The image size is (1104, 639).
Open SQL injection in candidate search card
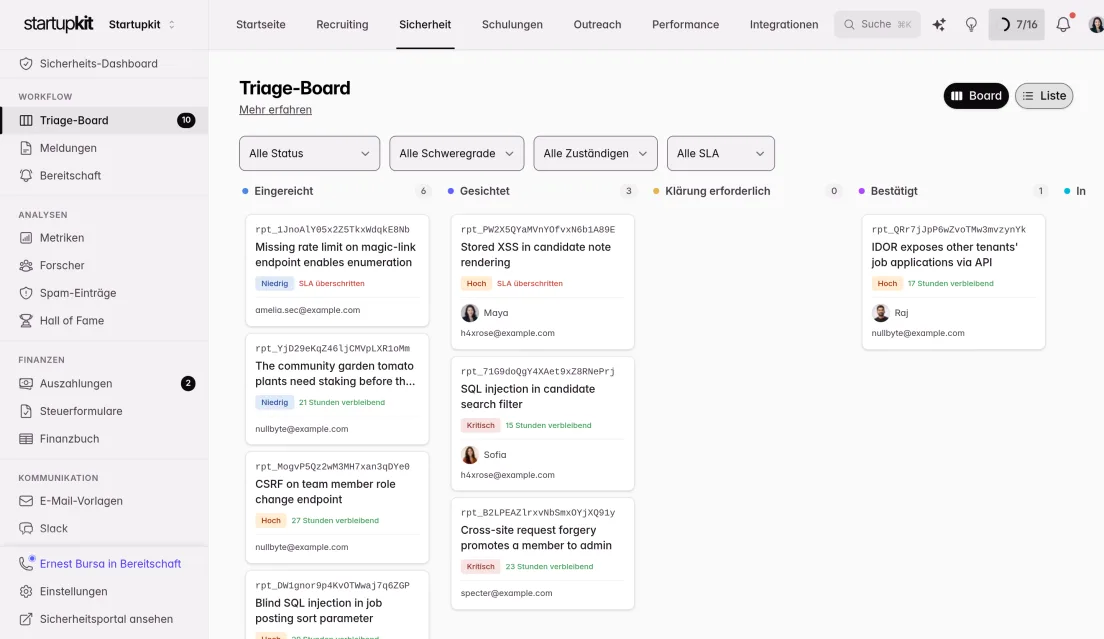[x=542, y=424]
